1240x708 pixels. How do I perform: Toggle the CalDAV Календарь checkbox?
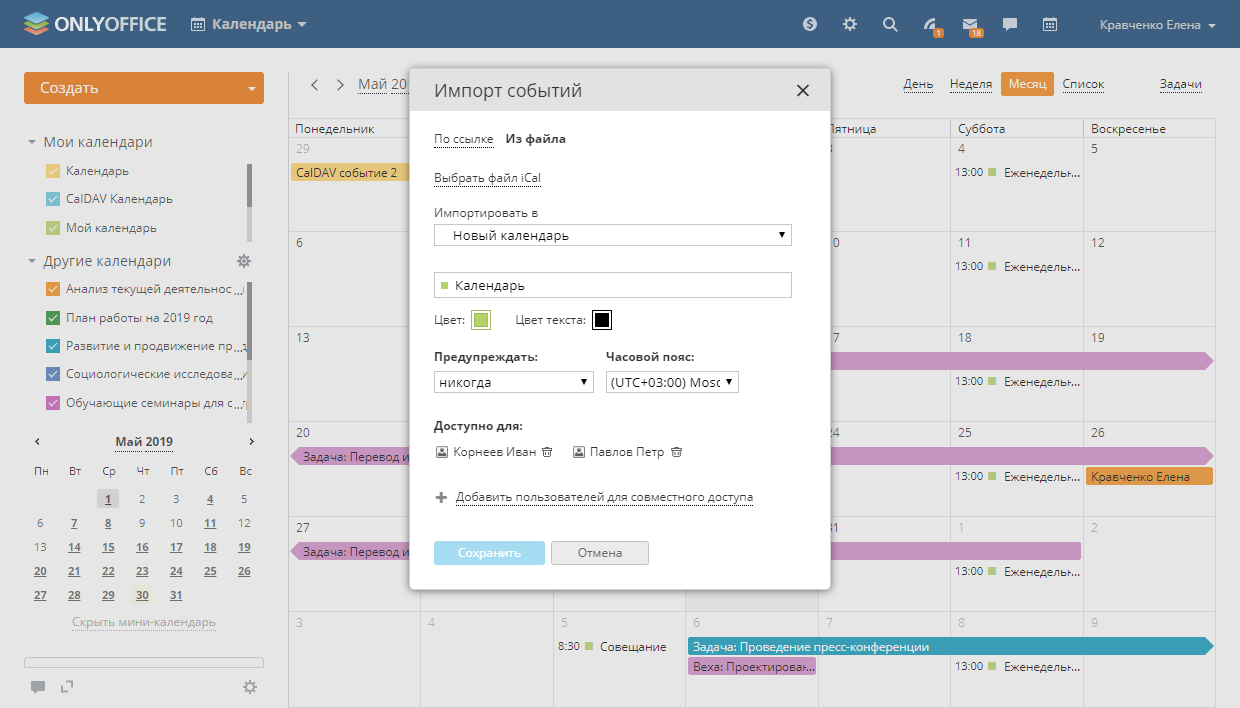pos(54,199)
